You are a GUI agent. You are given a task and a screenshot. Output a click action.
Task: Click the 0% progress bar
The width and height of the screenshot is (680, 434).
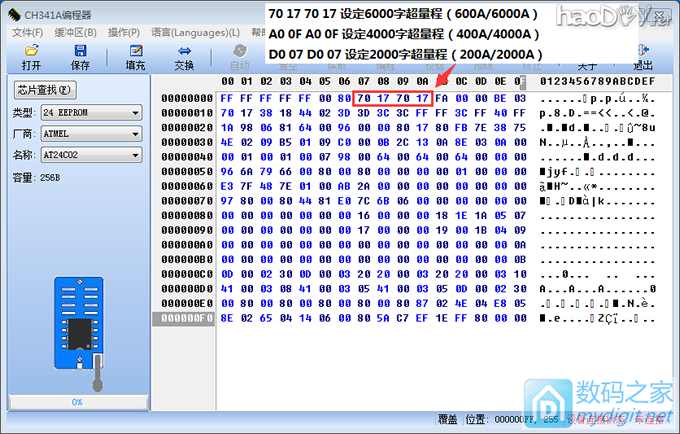pos(76,401)
